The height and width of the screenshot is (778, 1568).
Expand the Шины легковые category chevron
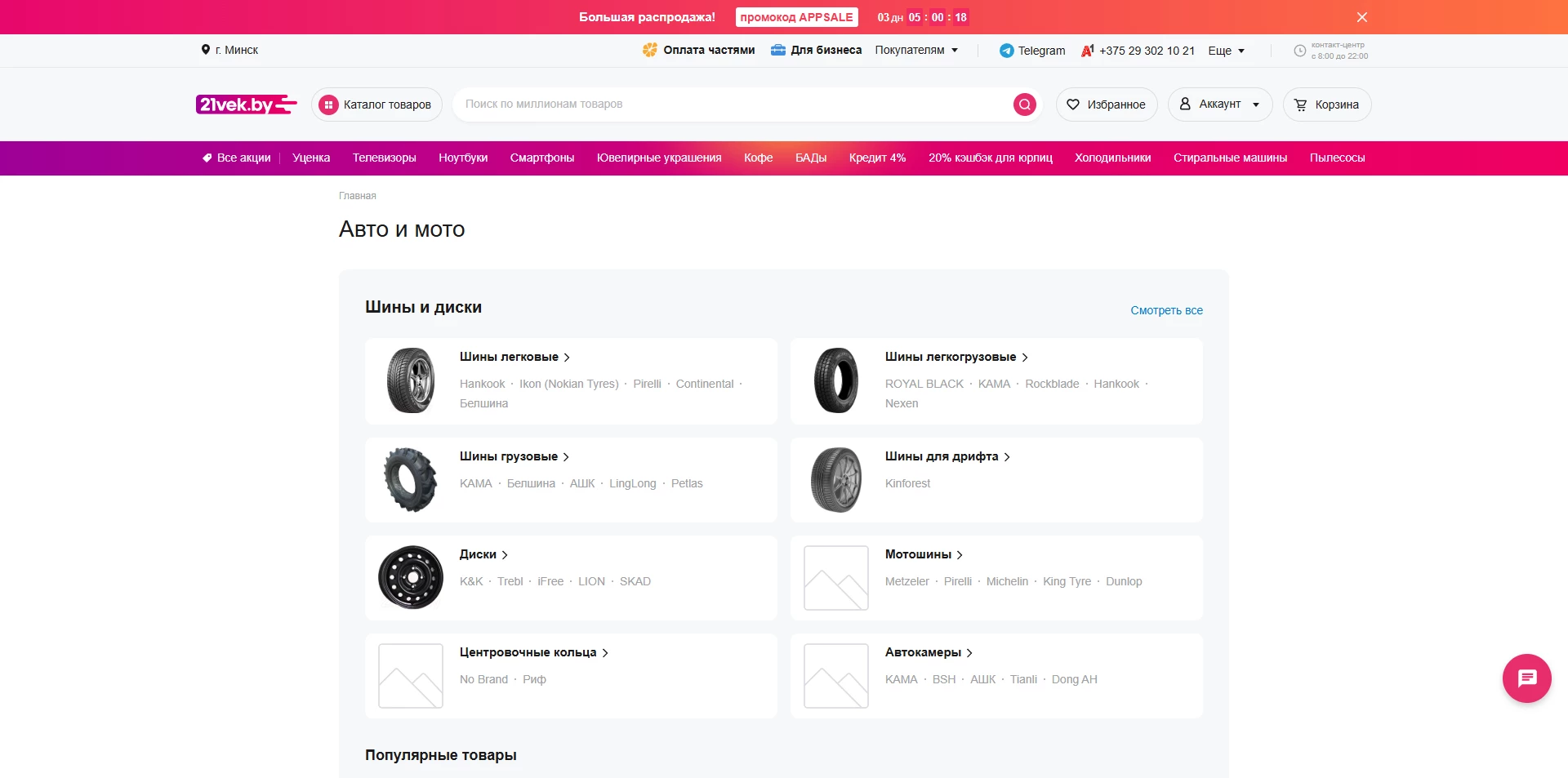[565, 357]
